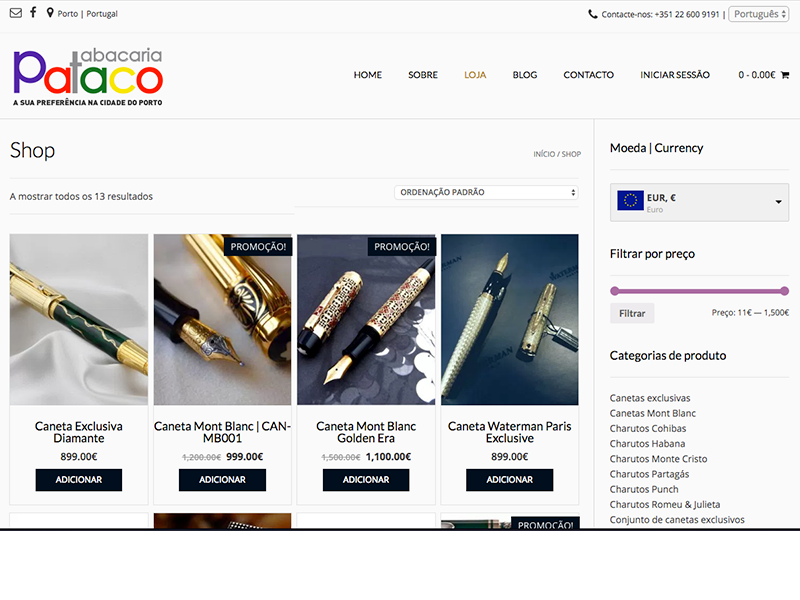The height and width of the screenshot is (600, 800).
Task: Click the maximum price slider handle
Action: pos(785,291)
